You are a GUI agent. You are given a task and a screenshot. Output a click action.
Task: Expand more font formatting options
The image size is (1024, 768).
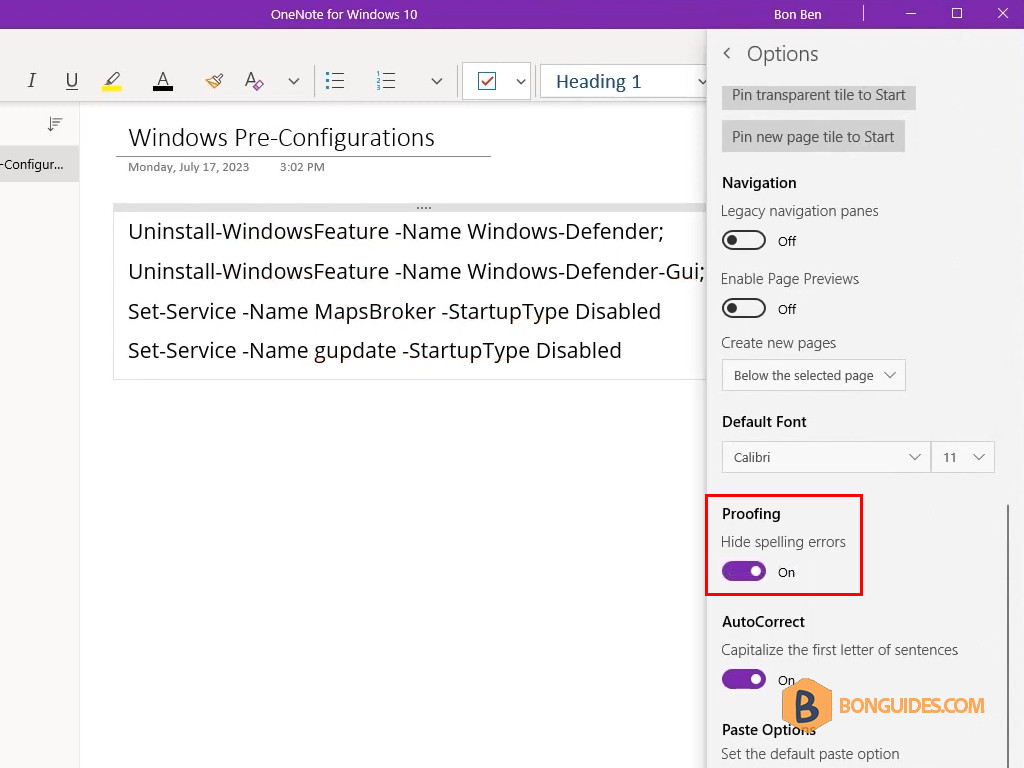(x=294, y=82)
